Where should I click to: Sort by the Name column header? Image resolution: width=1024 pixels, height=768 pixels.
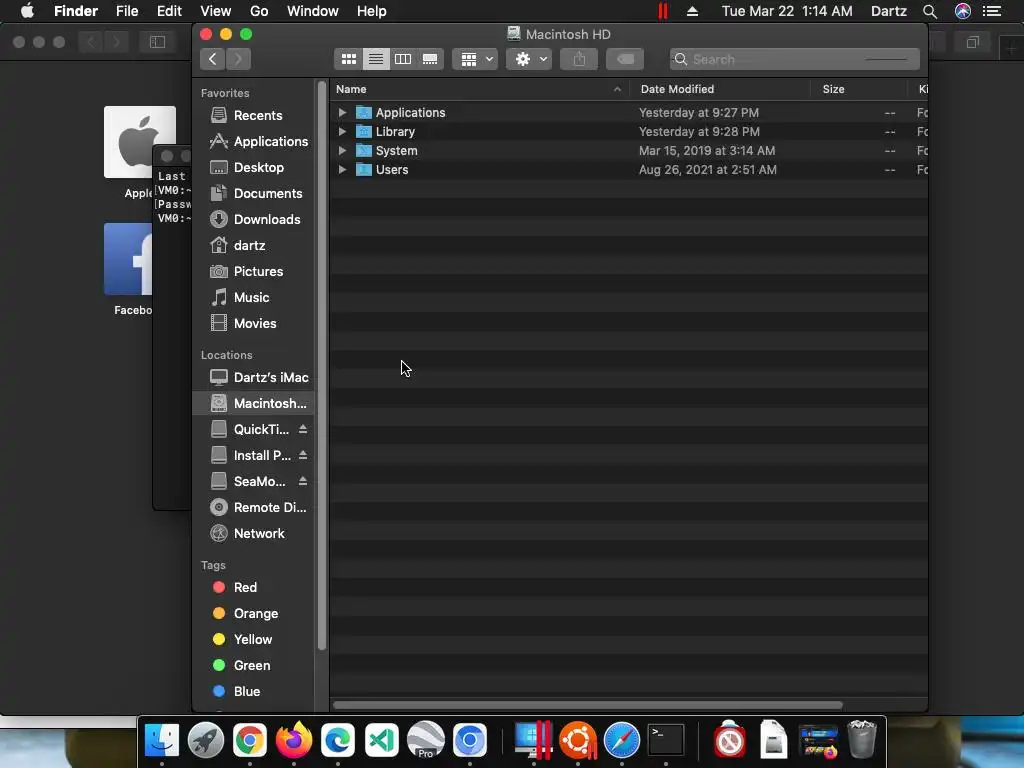click(x=479, y=89)
